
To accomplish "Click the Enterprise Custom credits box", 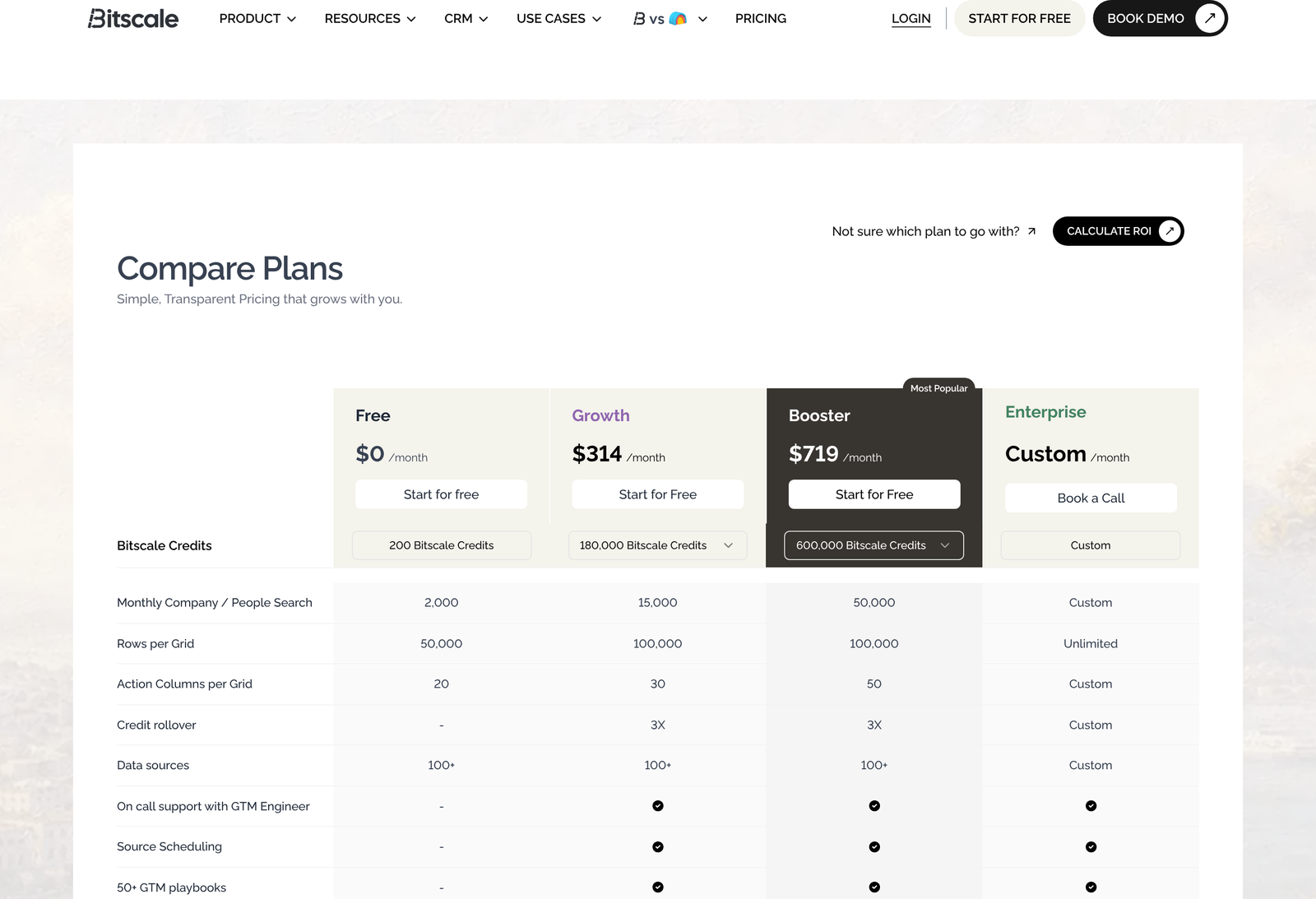I will pyautogui.click(x=1091, y=545).
